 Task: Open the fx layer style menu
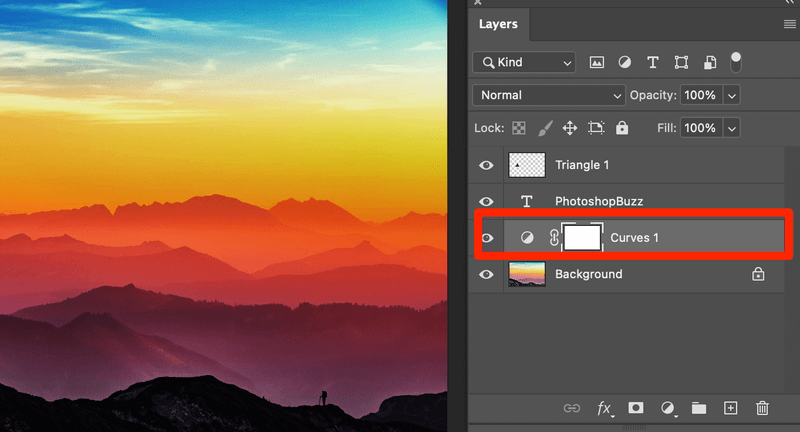click(604, 408)
